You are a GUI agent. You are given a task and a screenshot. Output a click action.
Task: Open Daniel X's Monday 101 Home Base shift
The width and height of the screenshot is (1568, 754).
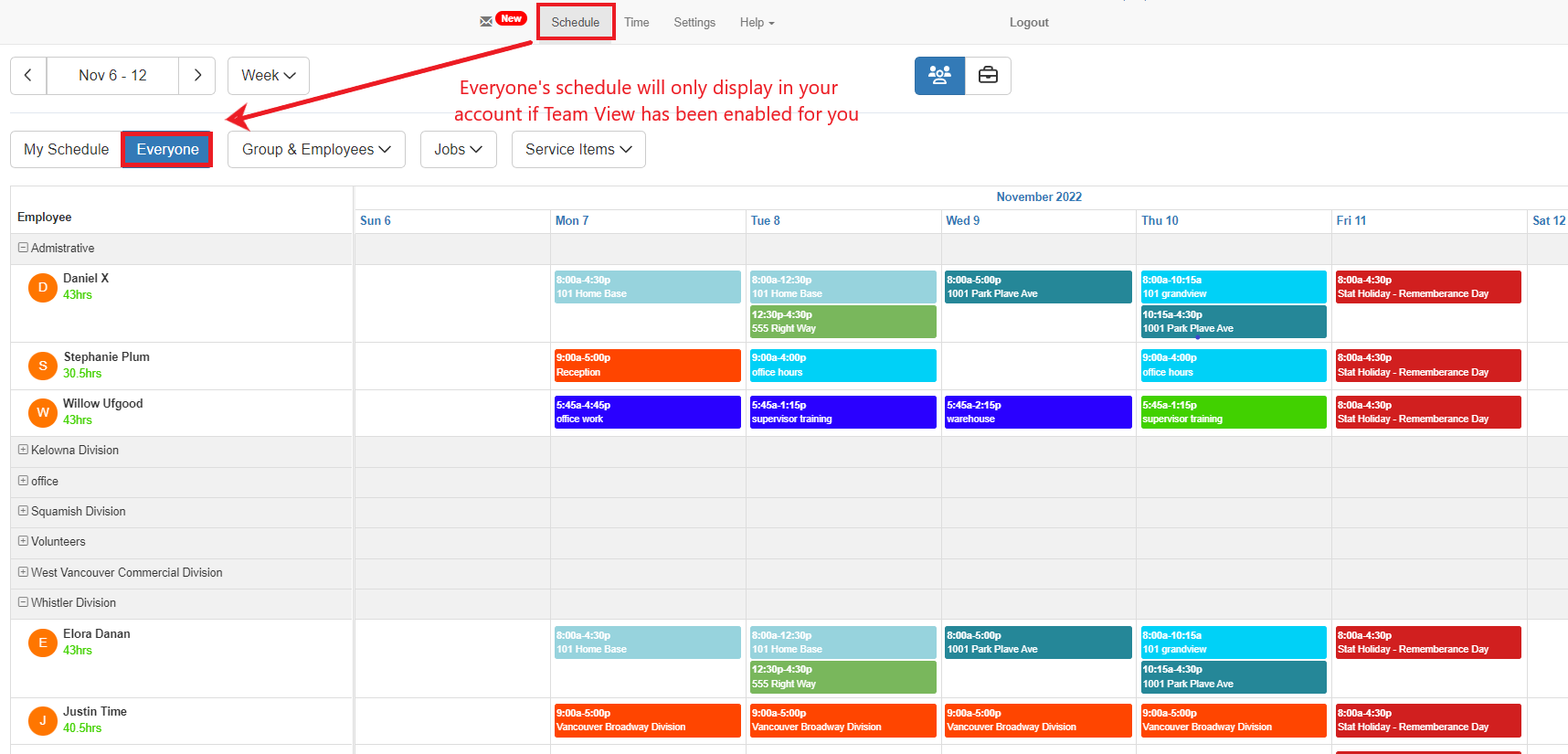point(648,287)
